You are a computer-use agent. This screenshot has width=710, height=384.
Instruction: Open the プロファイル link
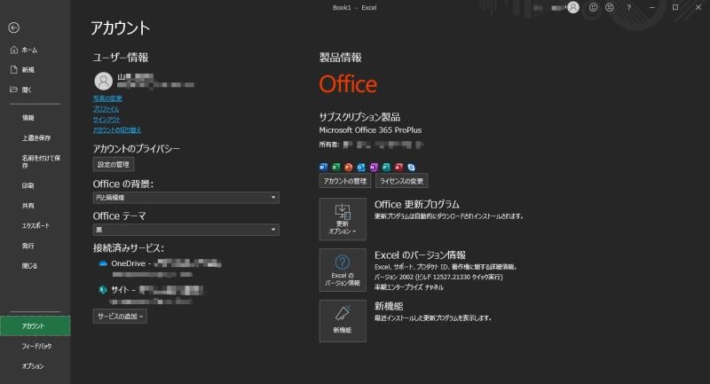point(106,109)
